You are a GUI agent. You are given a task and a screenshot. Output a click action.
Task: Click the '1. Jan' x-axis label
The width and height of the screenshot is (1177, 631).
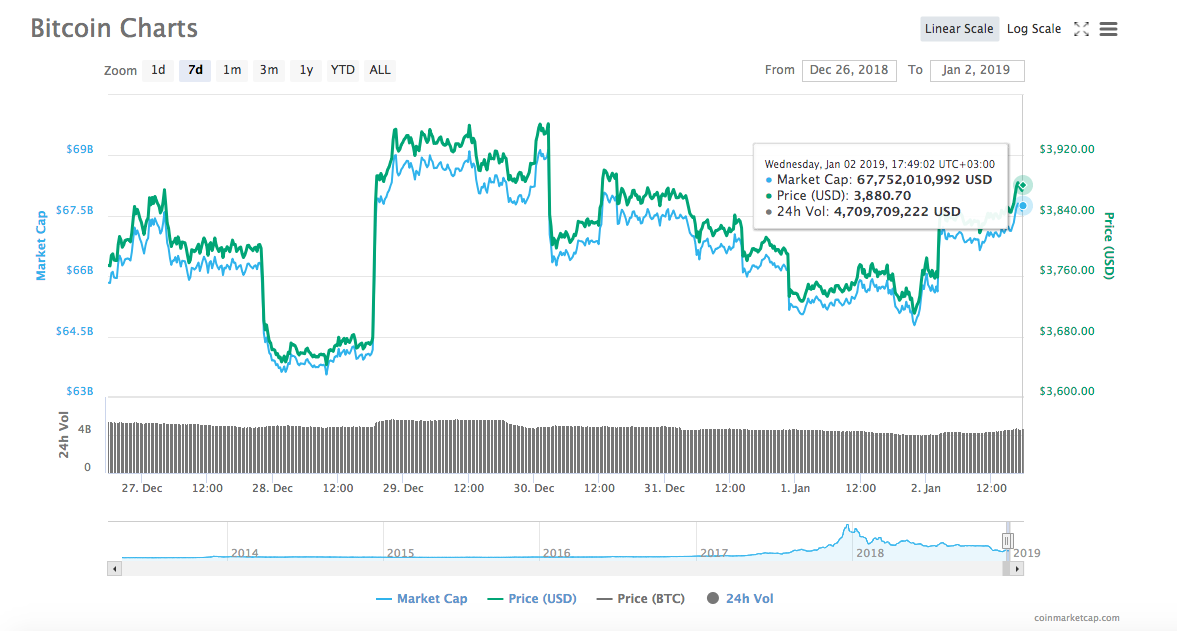coord(795,488)
